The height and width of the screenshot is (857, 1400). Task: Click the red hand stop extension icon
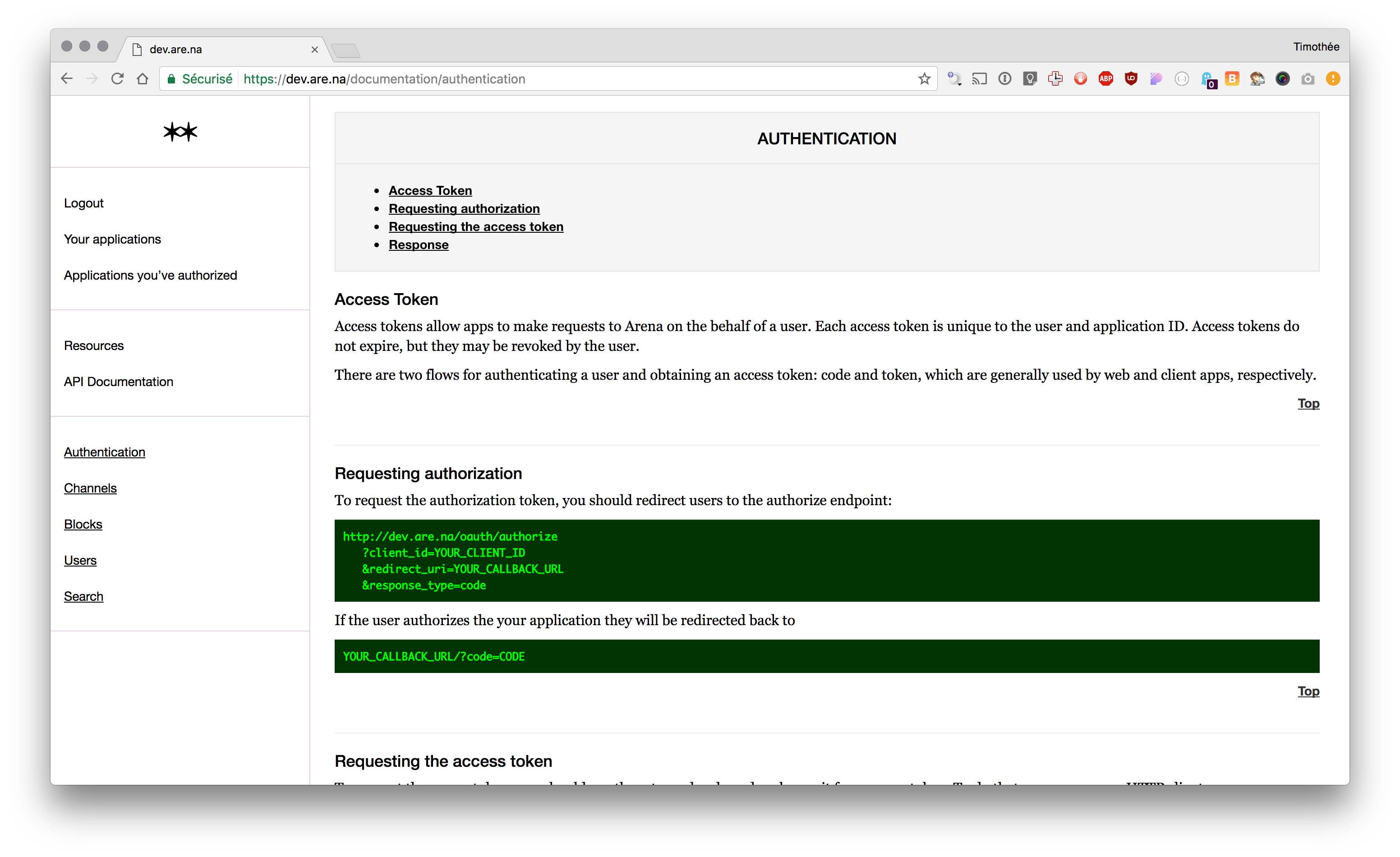click(x=1081, y=78)
